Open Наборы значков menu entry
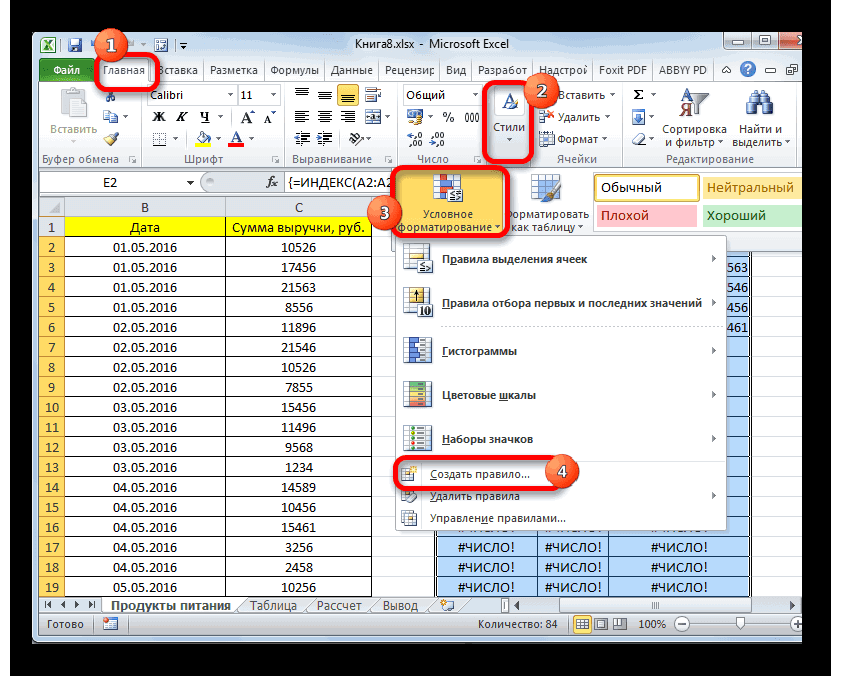The height and width of the screenshot is (676, 859). (x=561, y=439)
